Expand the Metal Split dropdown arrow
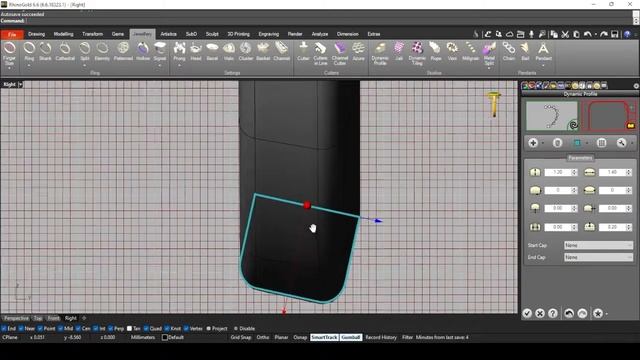 click(x=489, y=68)
